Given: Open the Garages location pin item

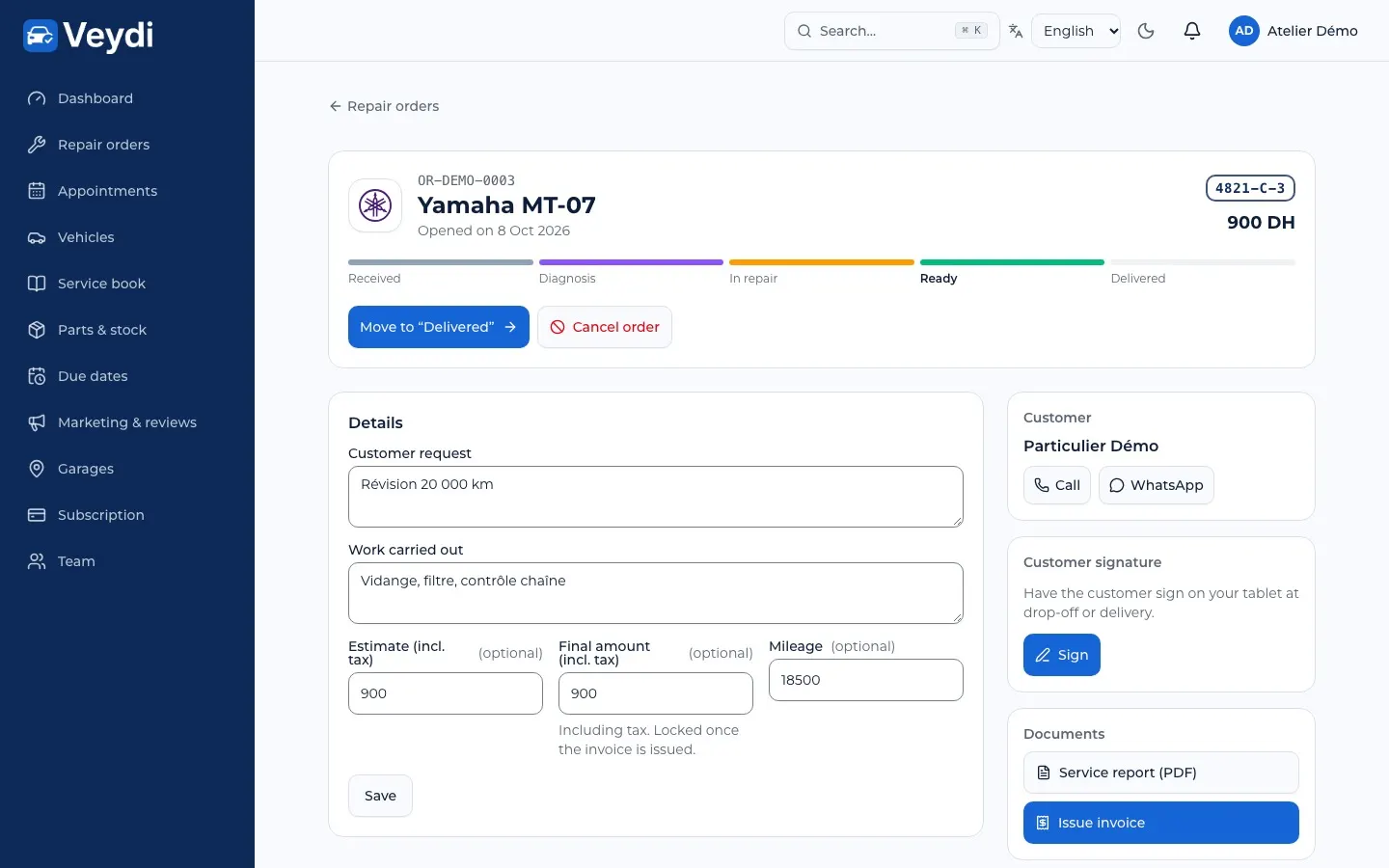Looking at the screenshot, I should pos(37,469).
